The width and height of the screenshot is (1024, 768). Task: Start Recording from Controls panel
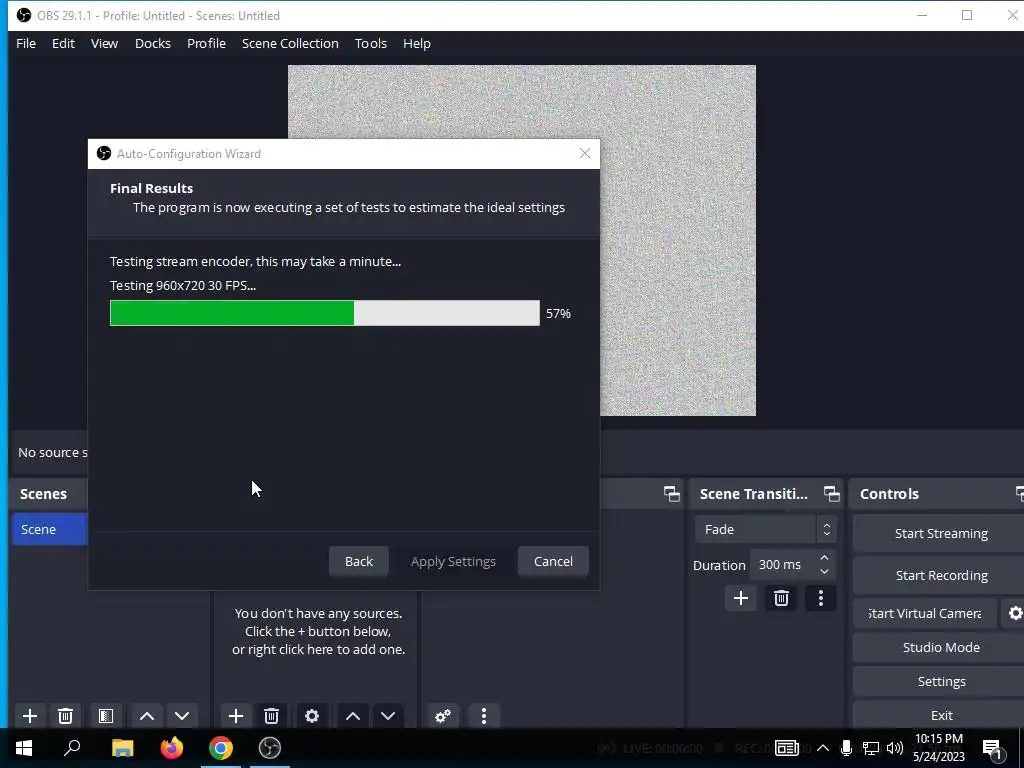point(940,575)
